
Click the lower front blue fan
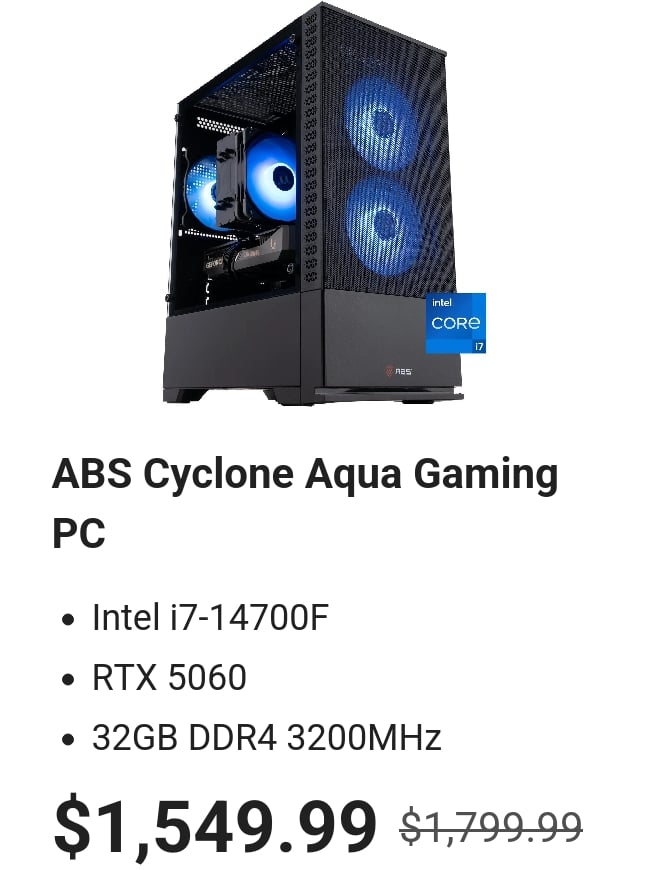tap(384, 226)
